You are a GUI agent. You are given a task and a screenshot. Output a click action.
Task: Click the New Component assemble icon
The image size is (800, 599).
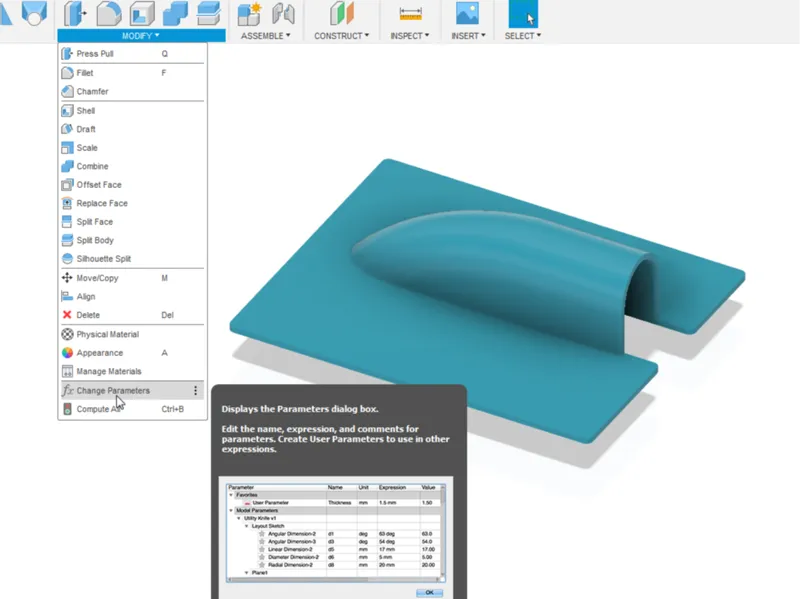coord(249,13)
